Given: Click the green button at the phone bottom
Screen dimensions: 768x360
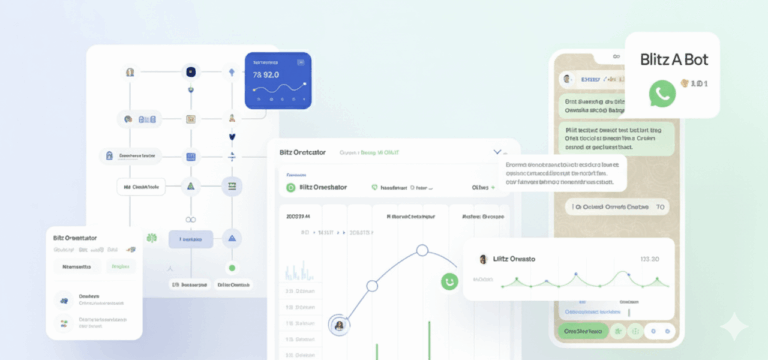Looking at the screenshot, I should click(583, 331).
